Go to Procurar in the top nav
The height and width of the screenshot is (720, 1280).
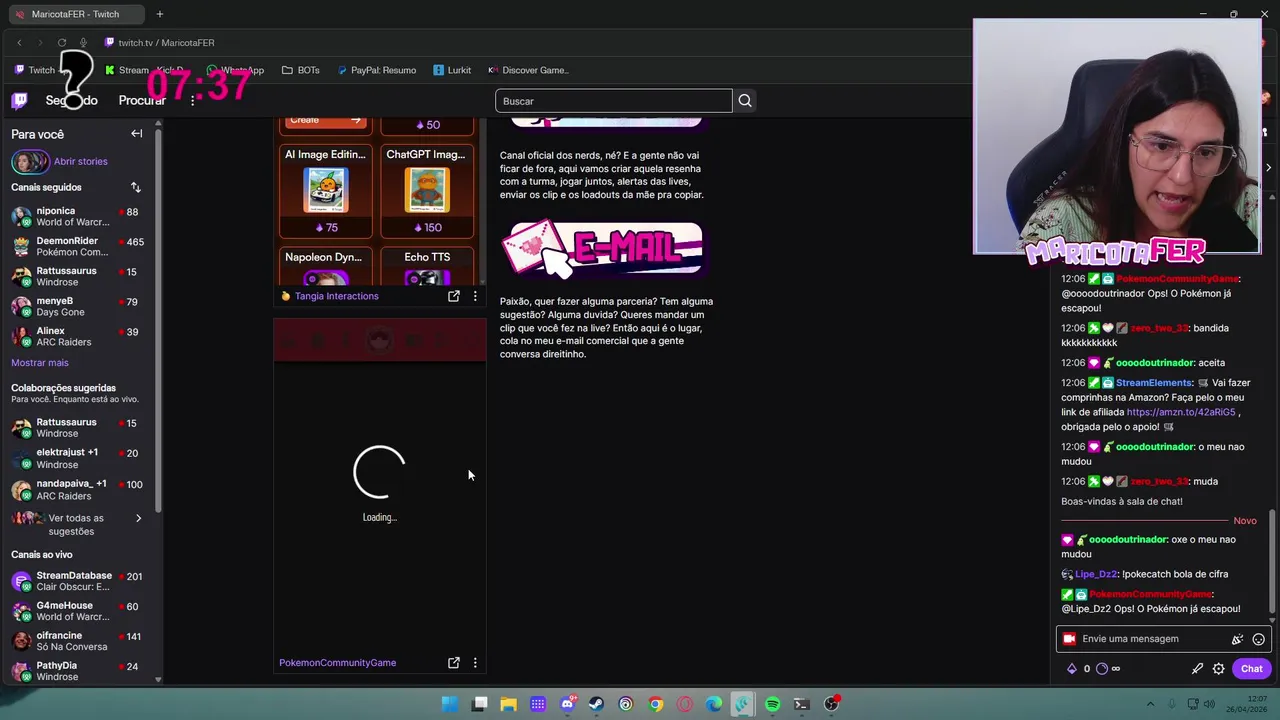(142, 101)
